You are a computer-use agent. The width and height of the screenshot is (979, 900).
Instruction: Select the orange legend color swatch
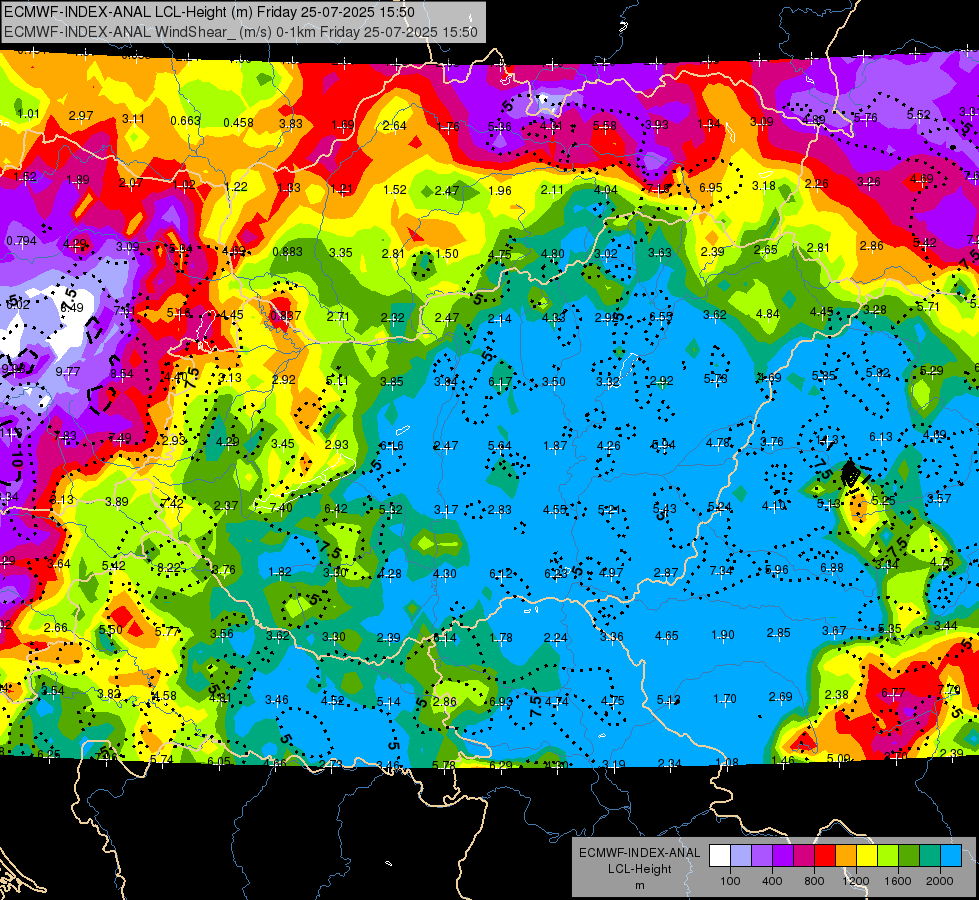pos(846,856)
